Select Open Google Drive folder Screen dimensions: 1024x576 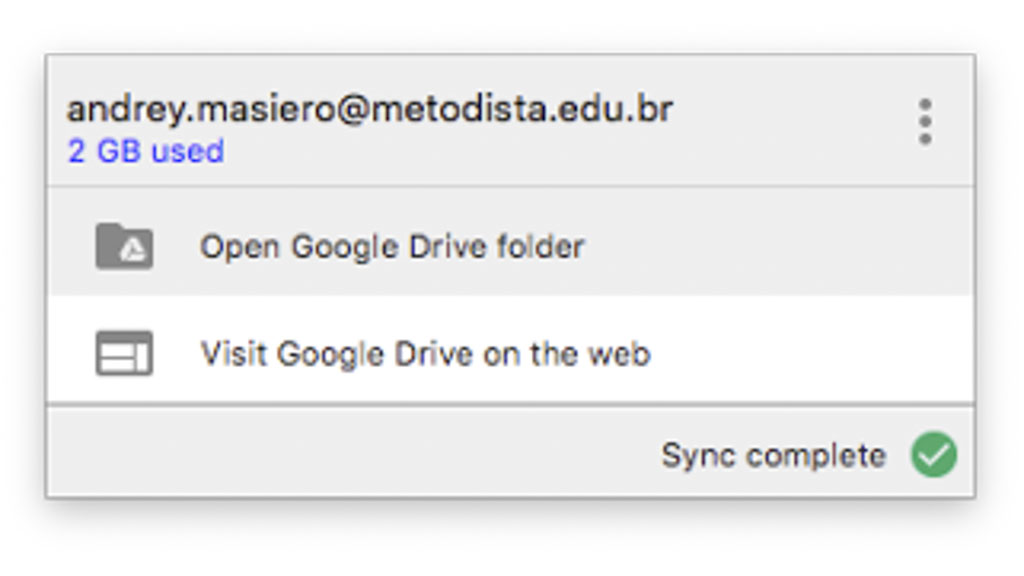tap(391, 246)
